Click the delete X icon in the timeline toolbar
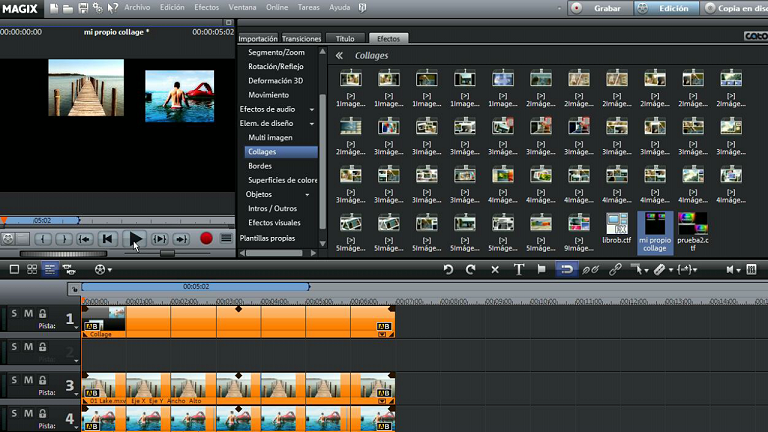768x432 pixels. pos(495,269)
